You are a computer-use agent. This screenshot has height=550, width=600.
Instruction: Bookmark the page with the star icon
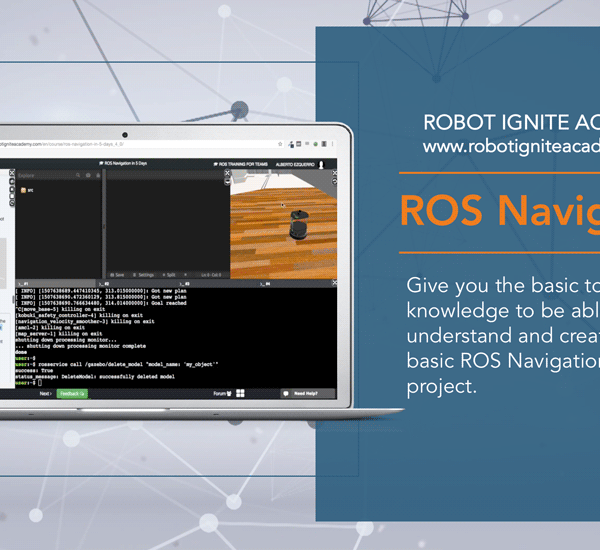[280, 144]
